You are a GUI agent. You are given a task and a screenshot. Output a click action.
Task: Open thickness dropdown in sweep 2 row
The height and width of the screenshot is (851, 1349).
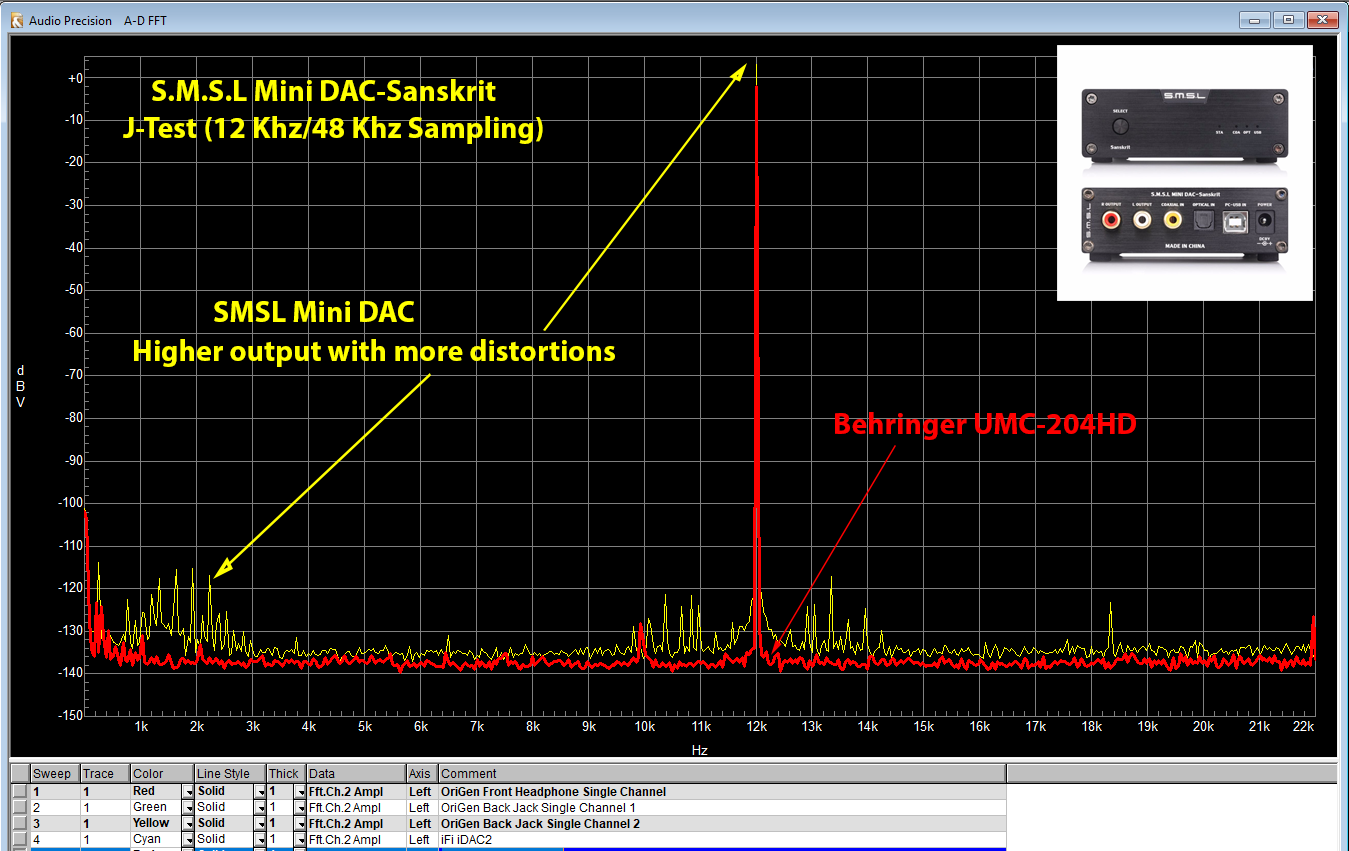click(301, 808)
